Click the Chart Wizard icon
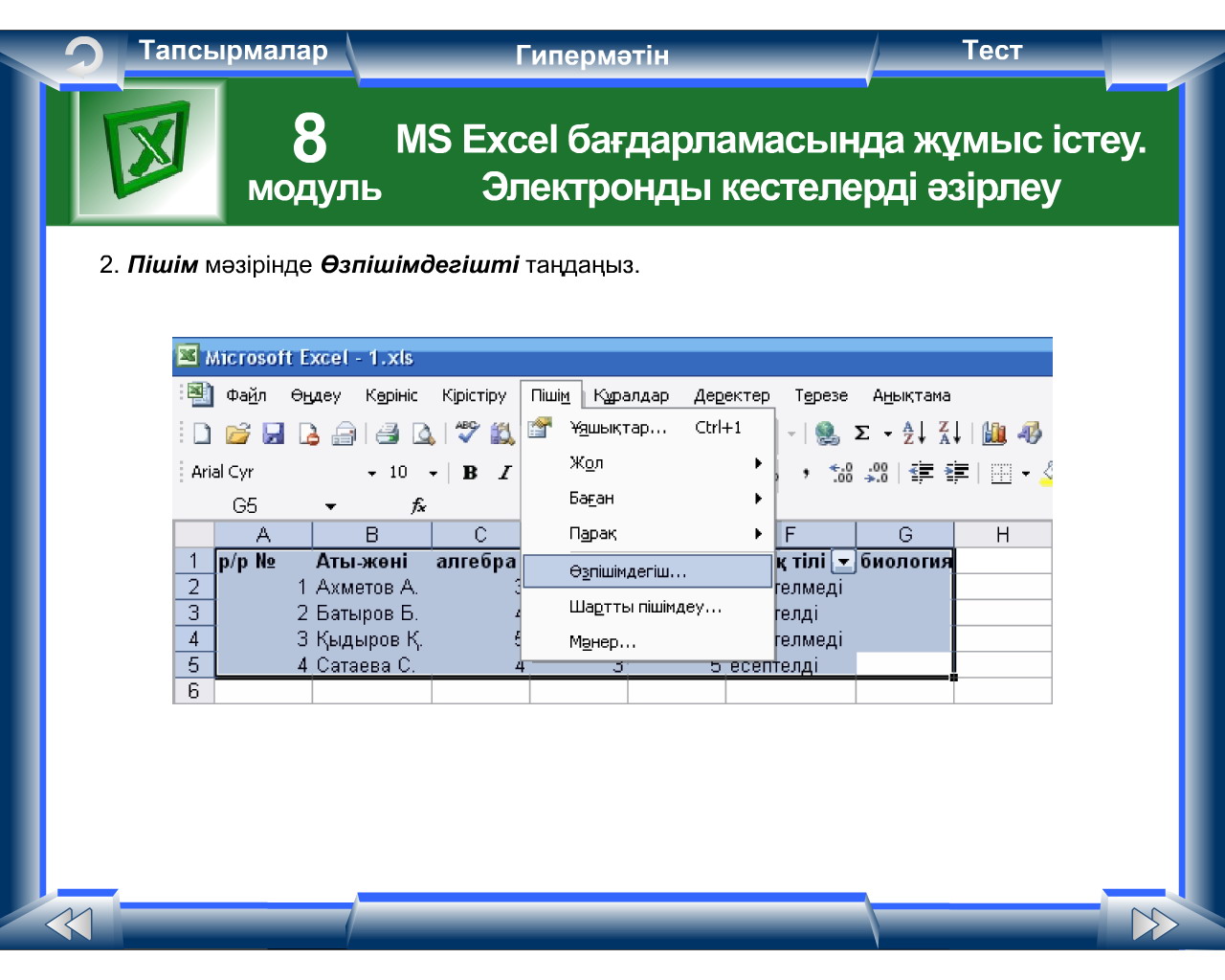Viewport: 1225px width, 980px height. (x=994, y=434)
